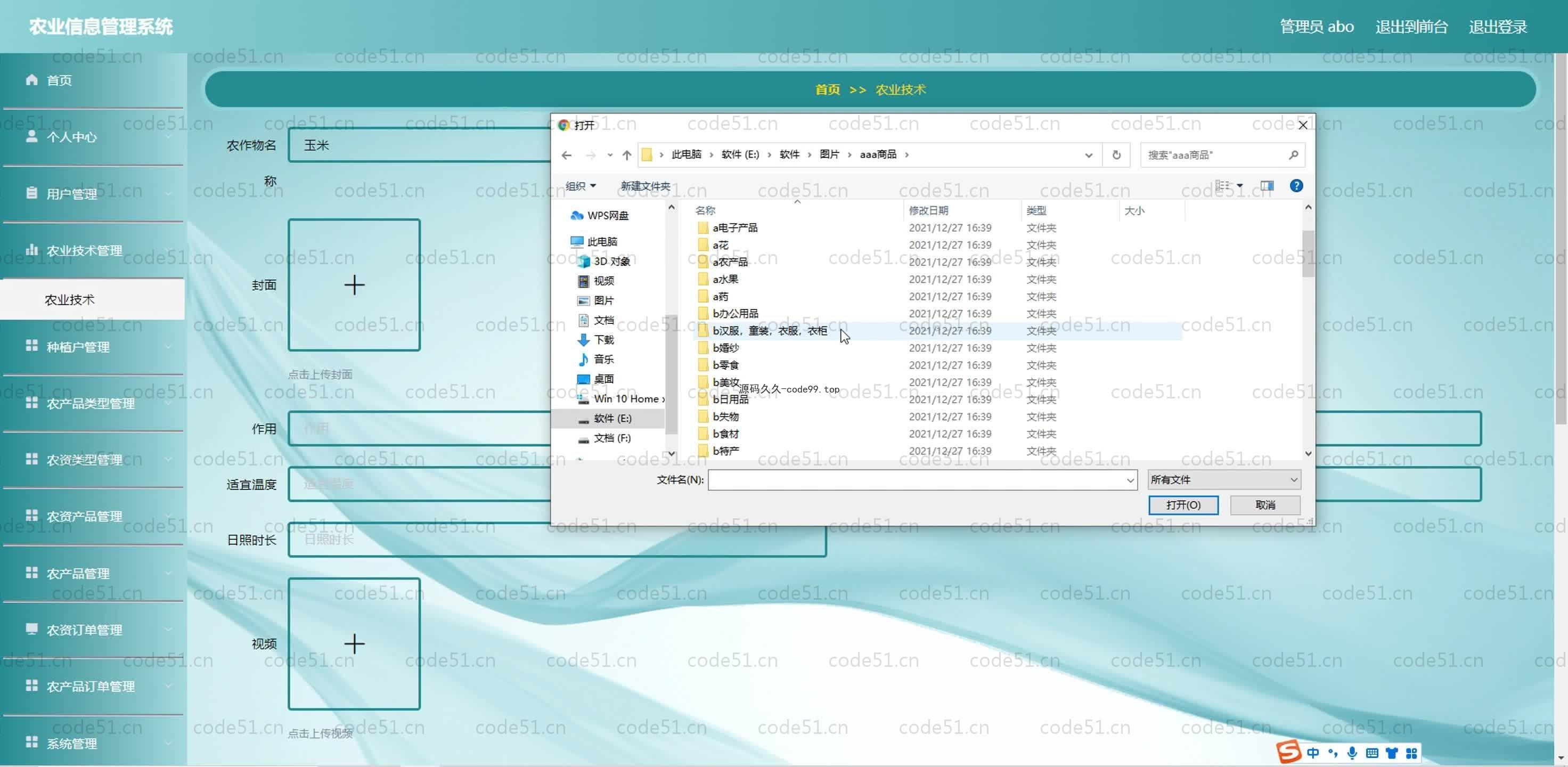Open 农资类型管理 in sidebar

coord(93,460)
